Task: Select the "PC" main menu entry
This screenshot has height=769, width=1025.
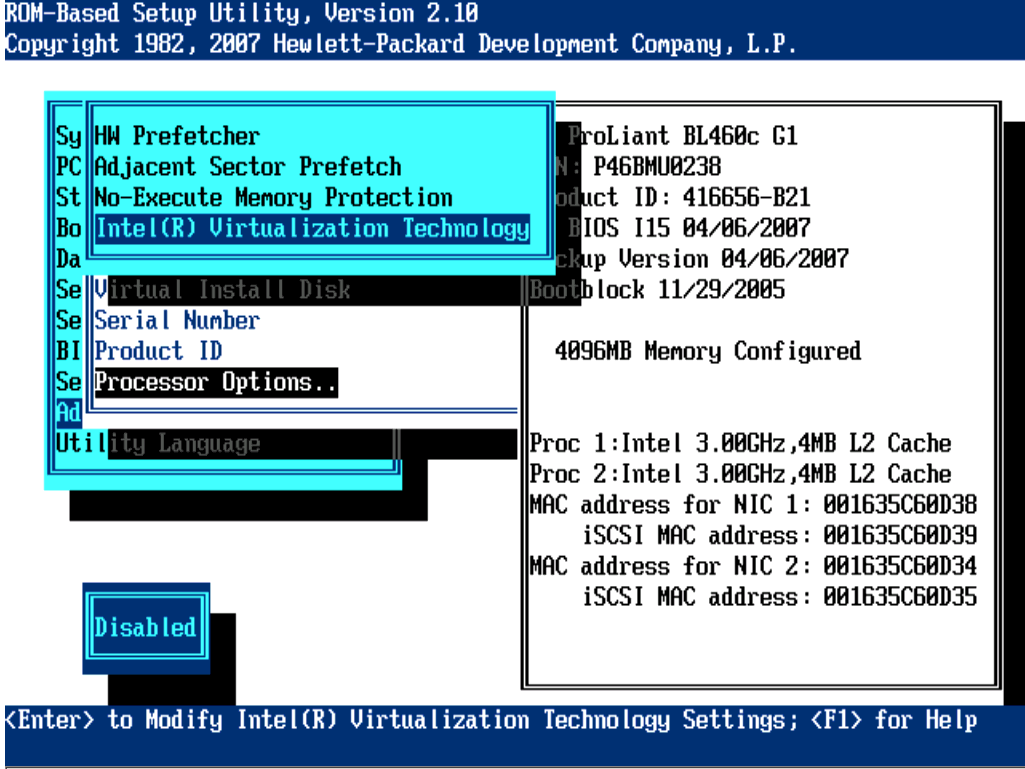Action: coord(69,167)
